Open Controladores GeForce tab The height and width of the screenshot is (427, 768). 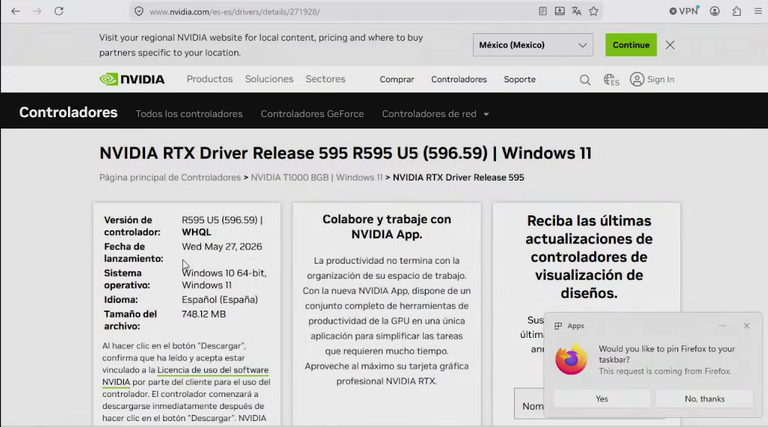[312, 114]
